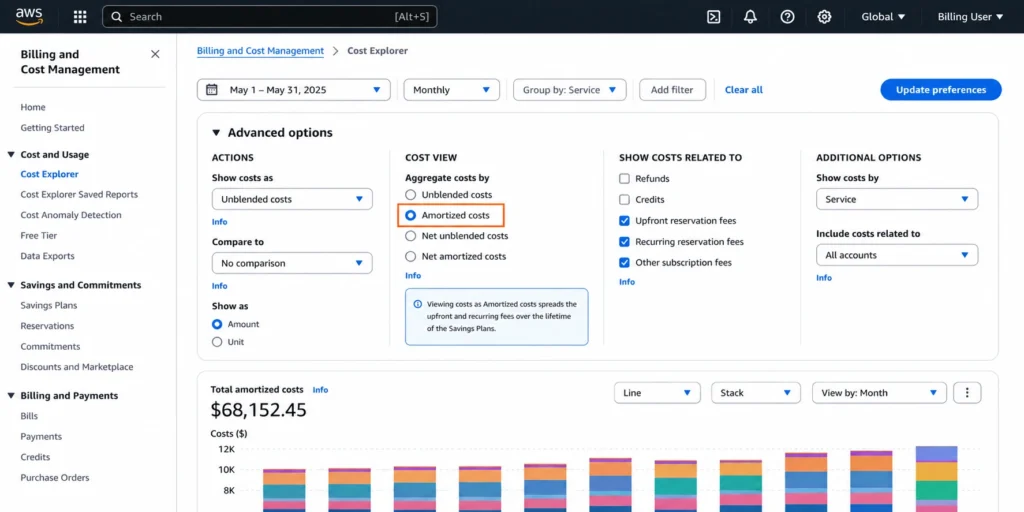
Task: Close the Billing and Cost Management sidebar
Action: (155, 54)
